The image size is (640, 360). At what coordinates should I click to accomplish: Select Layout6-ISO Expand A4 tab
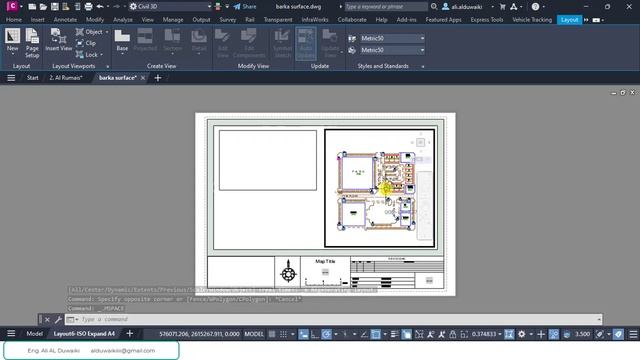[x=84, y=333]
